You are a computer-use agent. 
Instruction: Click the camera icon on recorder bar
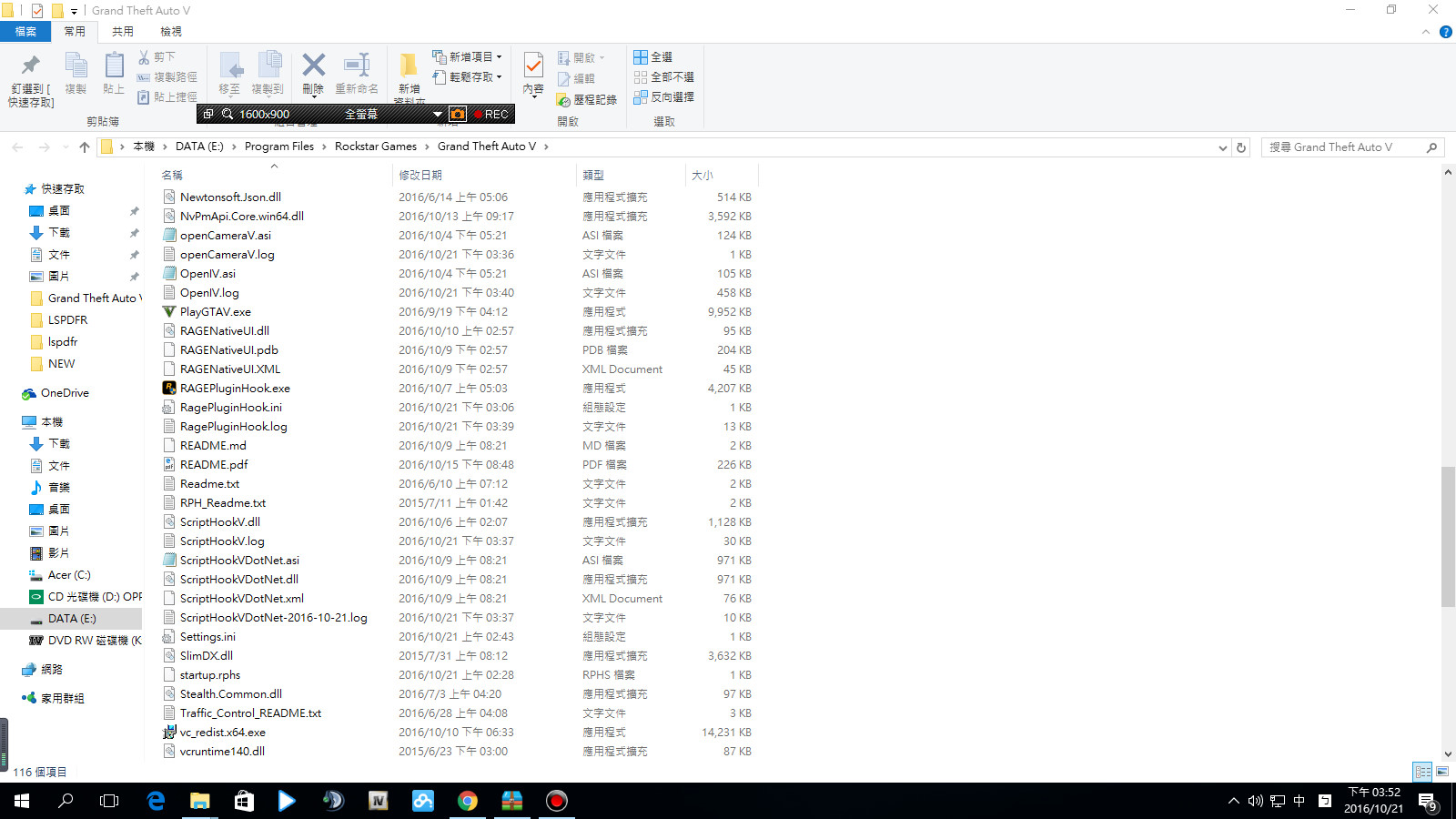[x=458, y=114]
